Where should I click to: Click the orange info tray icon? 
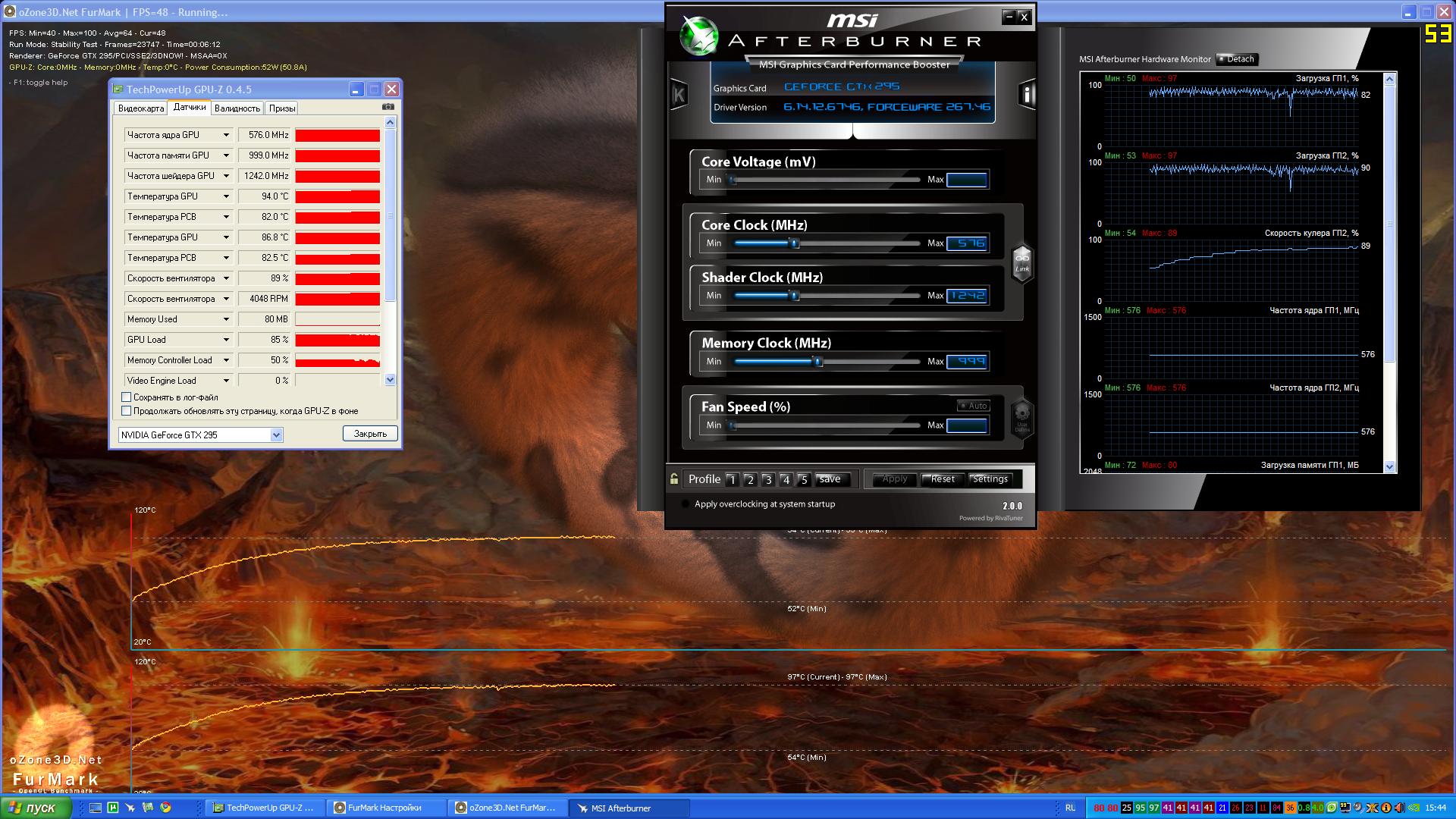1386,808
